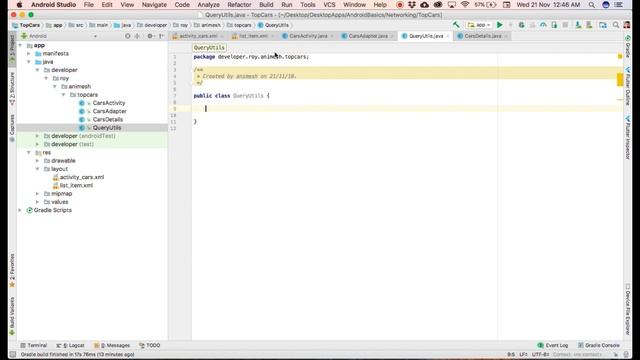The width and height of the screenshot is (640, 360).
Task: Open the Navigate menu
Action: click(154, 5)
